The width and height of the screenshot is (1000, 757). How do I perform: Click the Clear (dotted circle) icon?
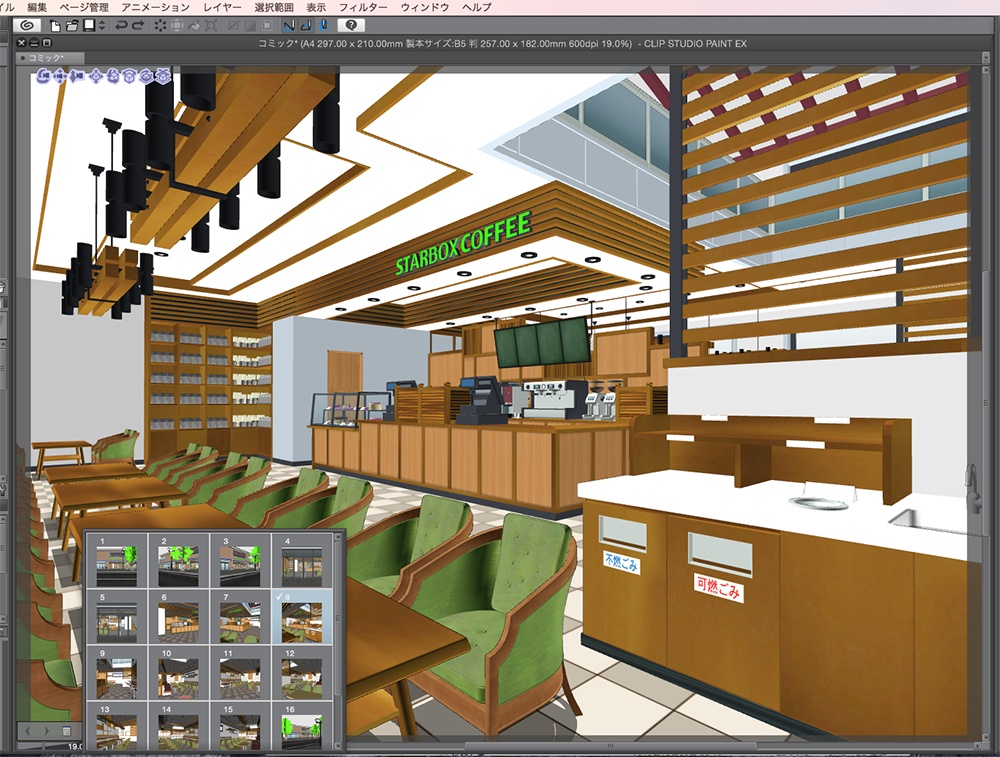(x=160, y=26)
